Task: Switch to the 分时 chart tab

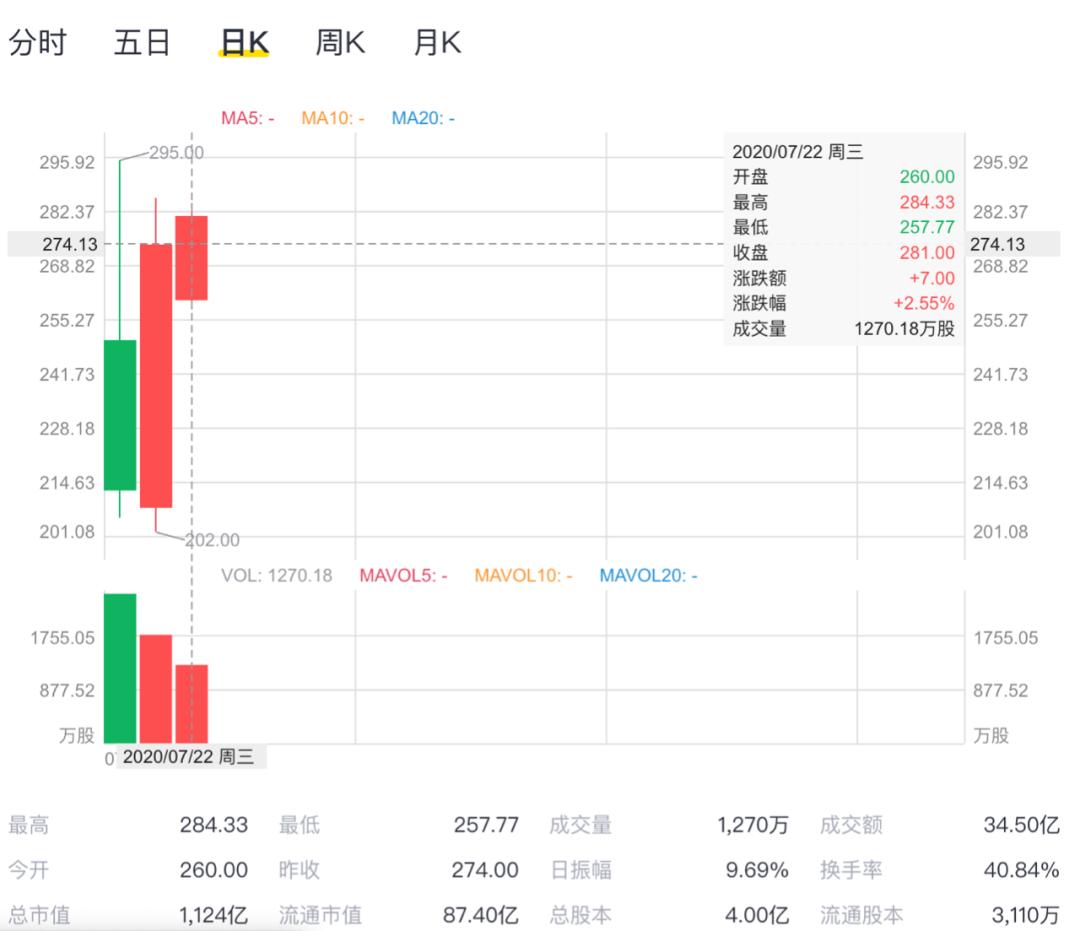Action: point(38,43)
